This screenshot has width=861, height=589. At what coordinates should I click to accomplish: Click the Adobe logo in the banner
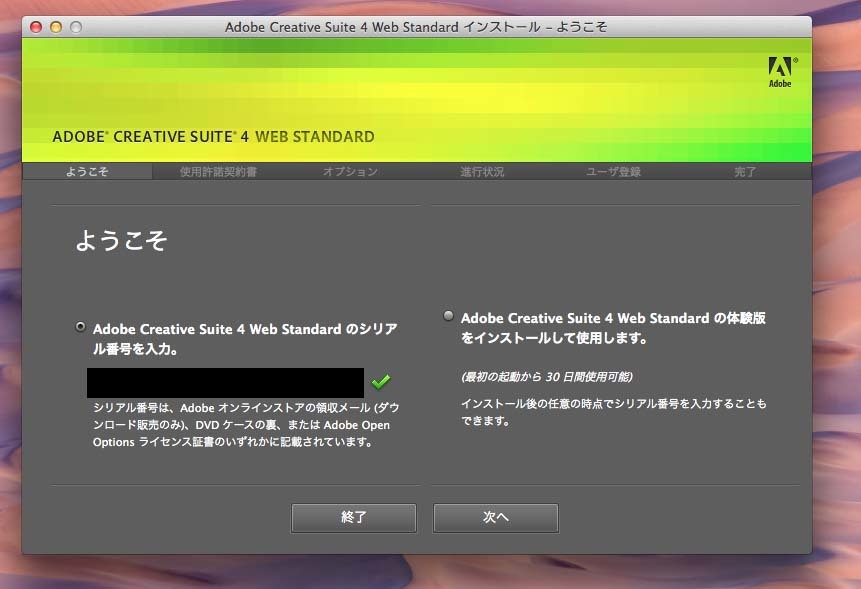point(780,72)
